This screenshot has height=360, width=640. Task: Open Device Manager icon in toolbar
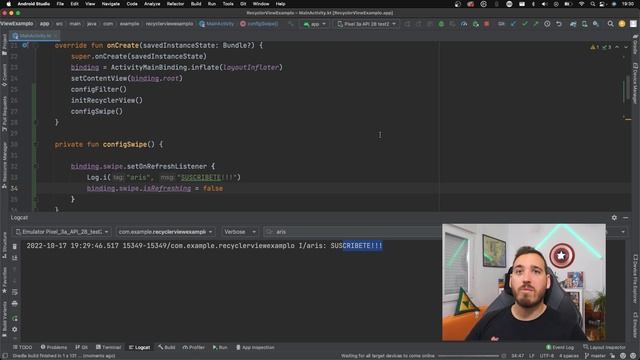point(584,24)
